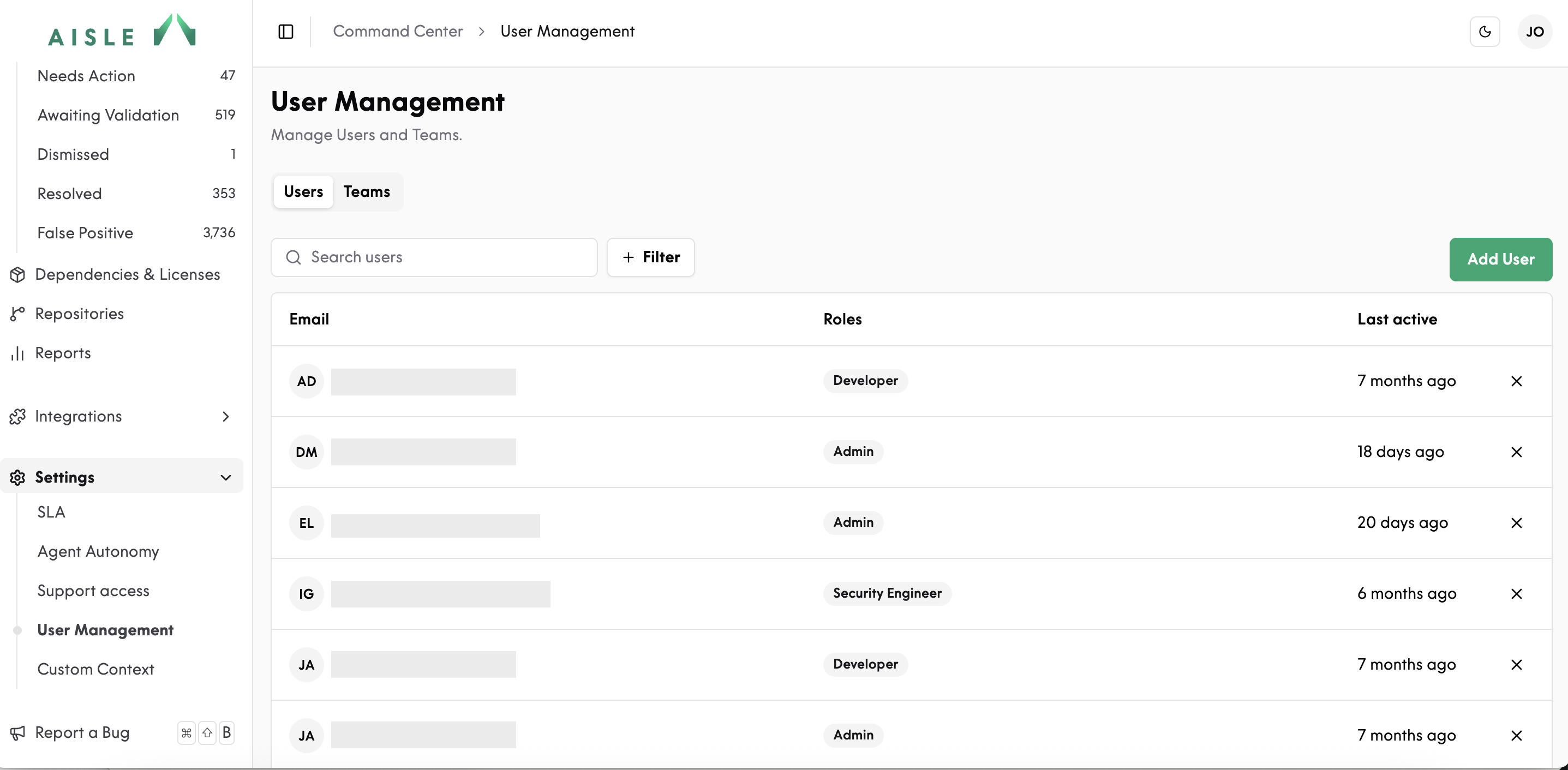Toggle the sidebar panel icon
This screenshot has width=1568, height=770.
(285, 32)
